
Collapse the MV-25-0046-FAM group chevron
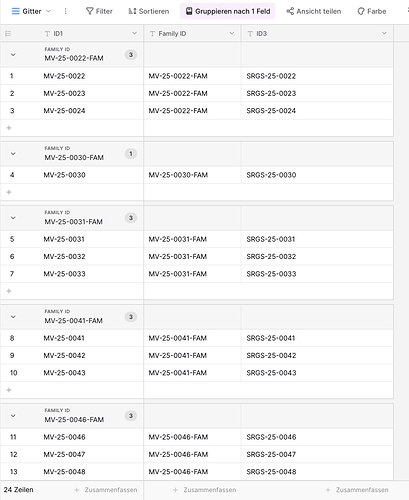pos(13,416)
